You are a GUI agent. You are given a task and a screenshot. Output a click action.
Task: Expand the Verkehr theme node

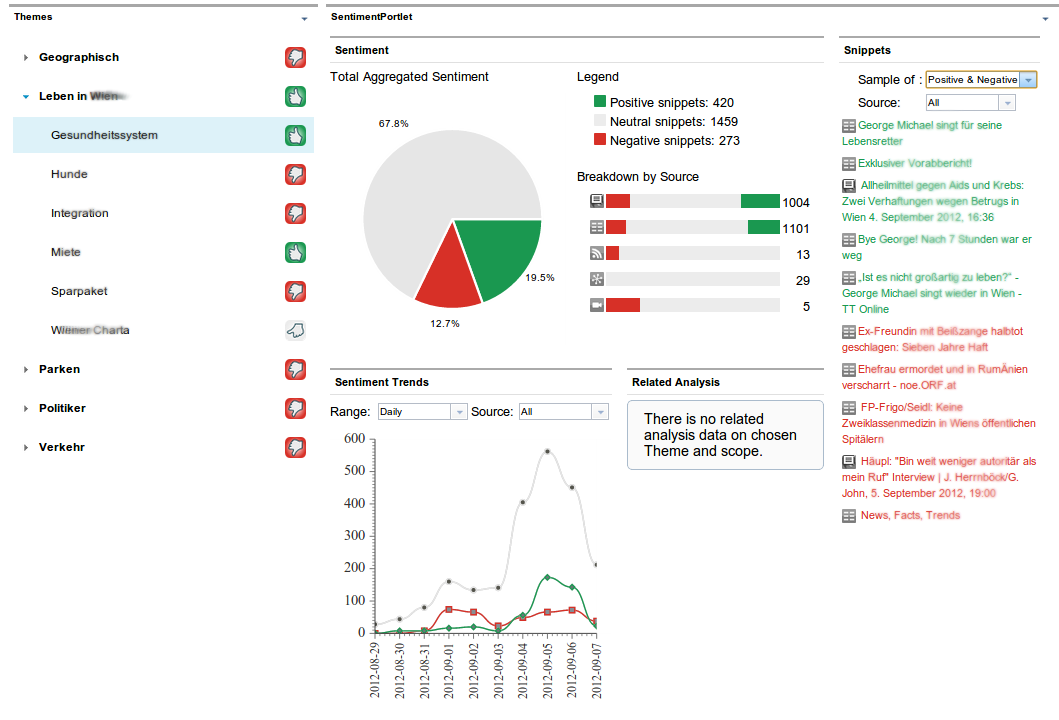(26, 448)
